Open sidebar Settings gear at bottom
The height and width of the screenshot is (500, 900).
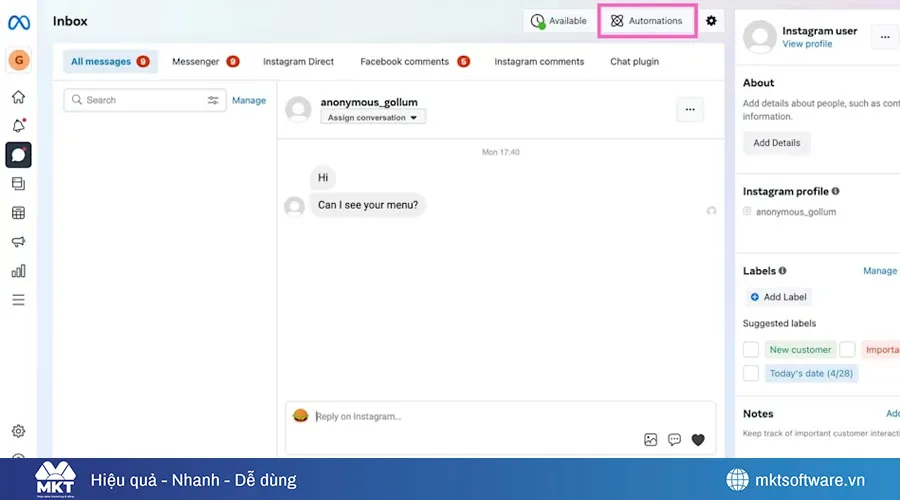click(x=18, y=431)
